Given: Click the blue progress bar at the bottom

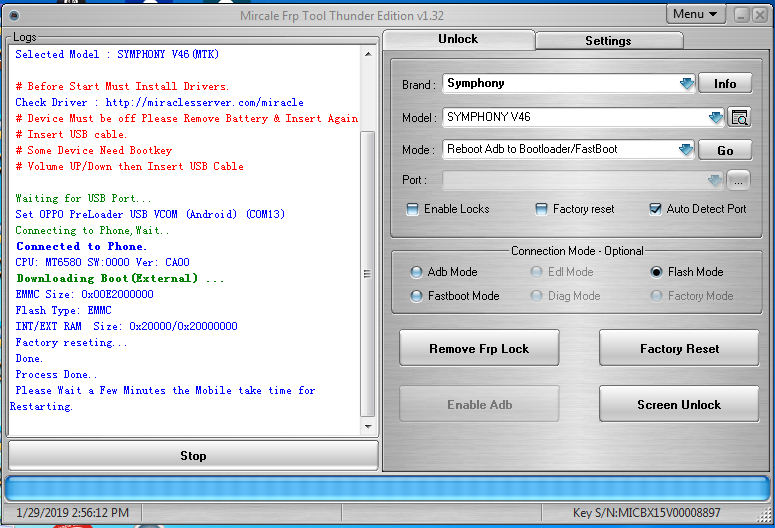Looking at the screenshot, I should (x=387, y=489).
